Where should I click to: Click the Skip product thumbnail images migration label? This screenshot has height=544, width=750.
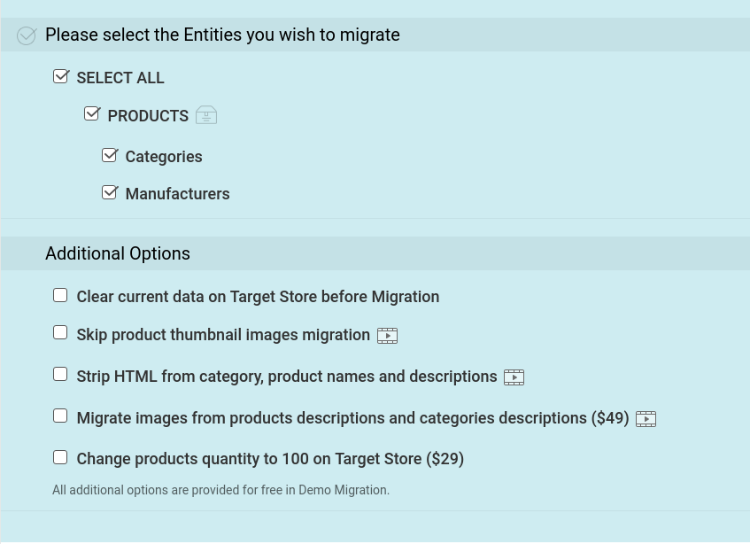tap(223, 335)
